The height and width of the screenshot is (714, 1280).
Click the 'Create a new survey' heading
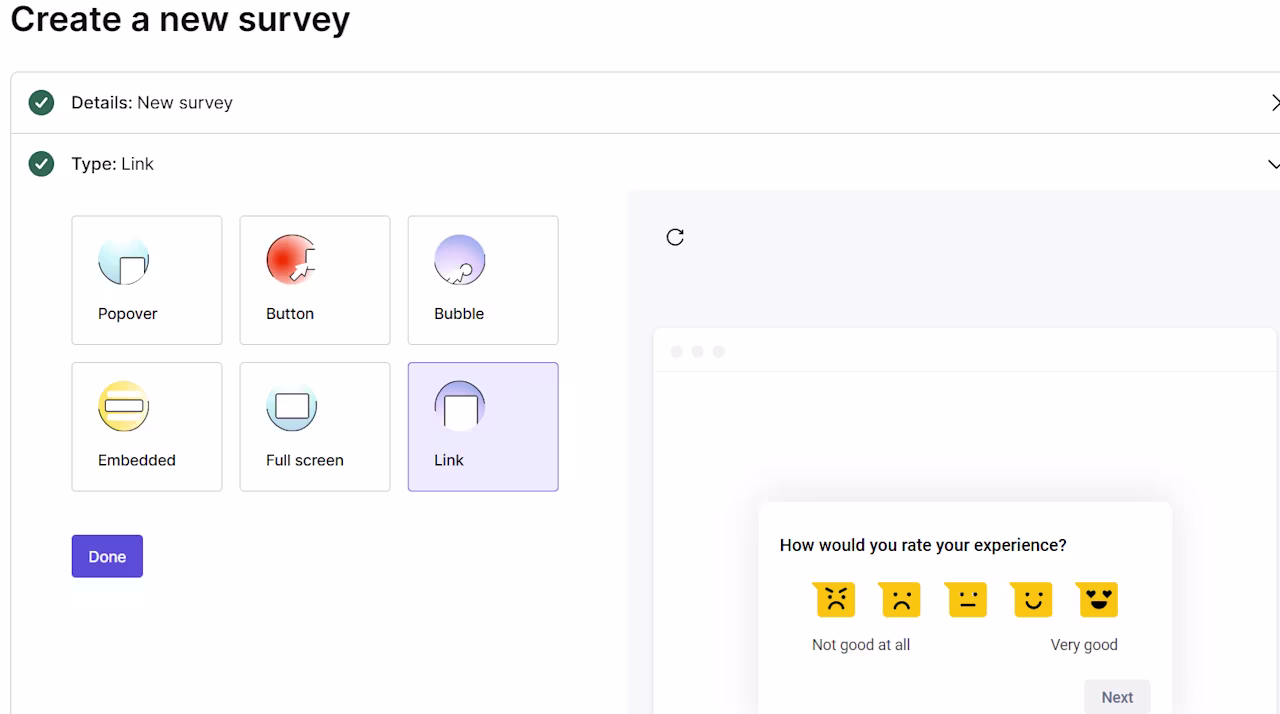tap(180, 18)
